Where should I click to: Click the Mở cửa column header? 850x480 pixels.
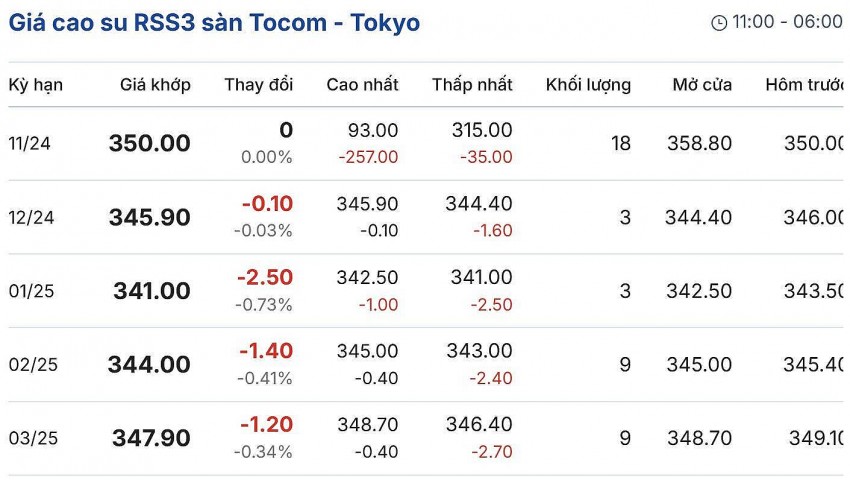click(702, 85)
